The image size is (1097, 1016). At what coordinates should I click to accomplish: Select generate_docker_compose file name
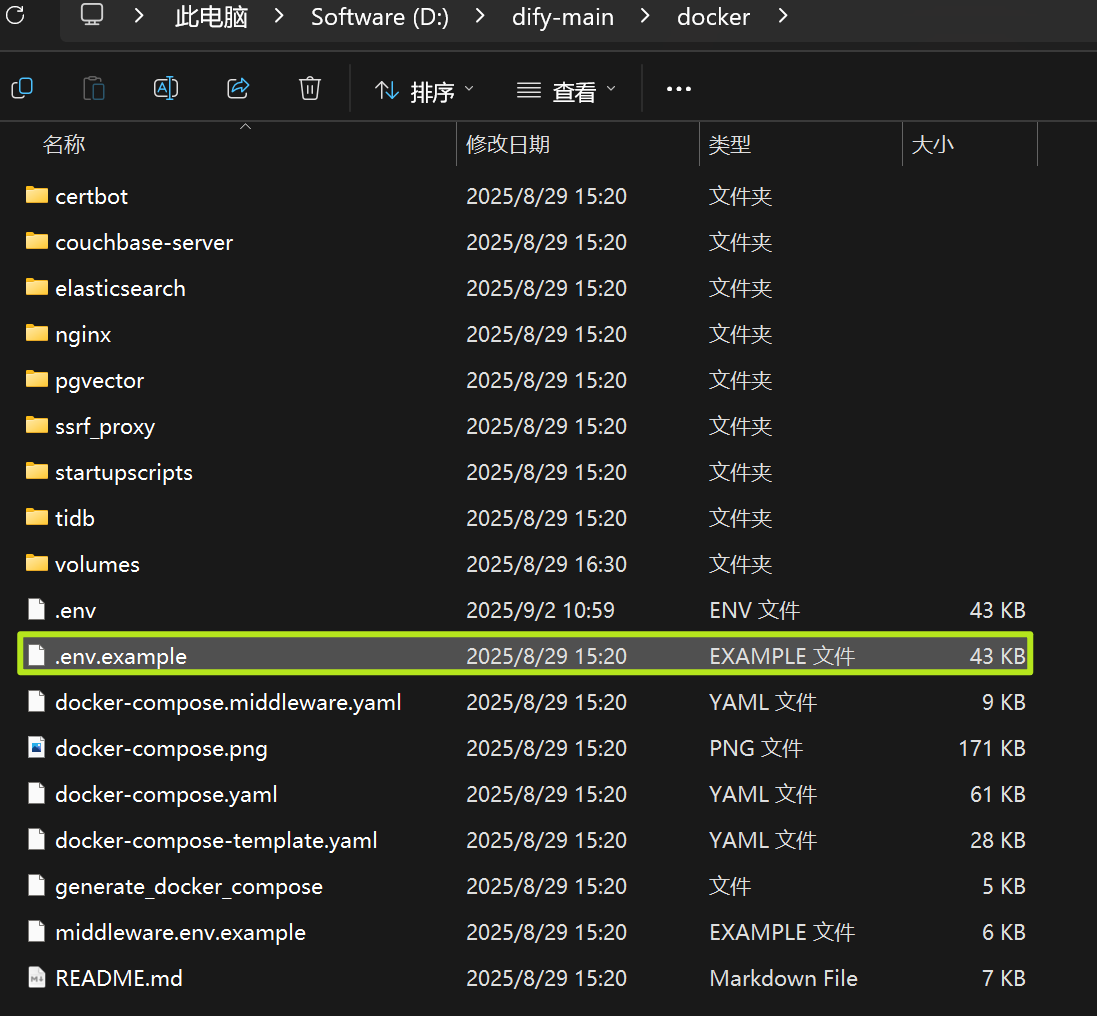pyautogui.click(x=189, y=887)
